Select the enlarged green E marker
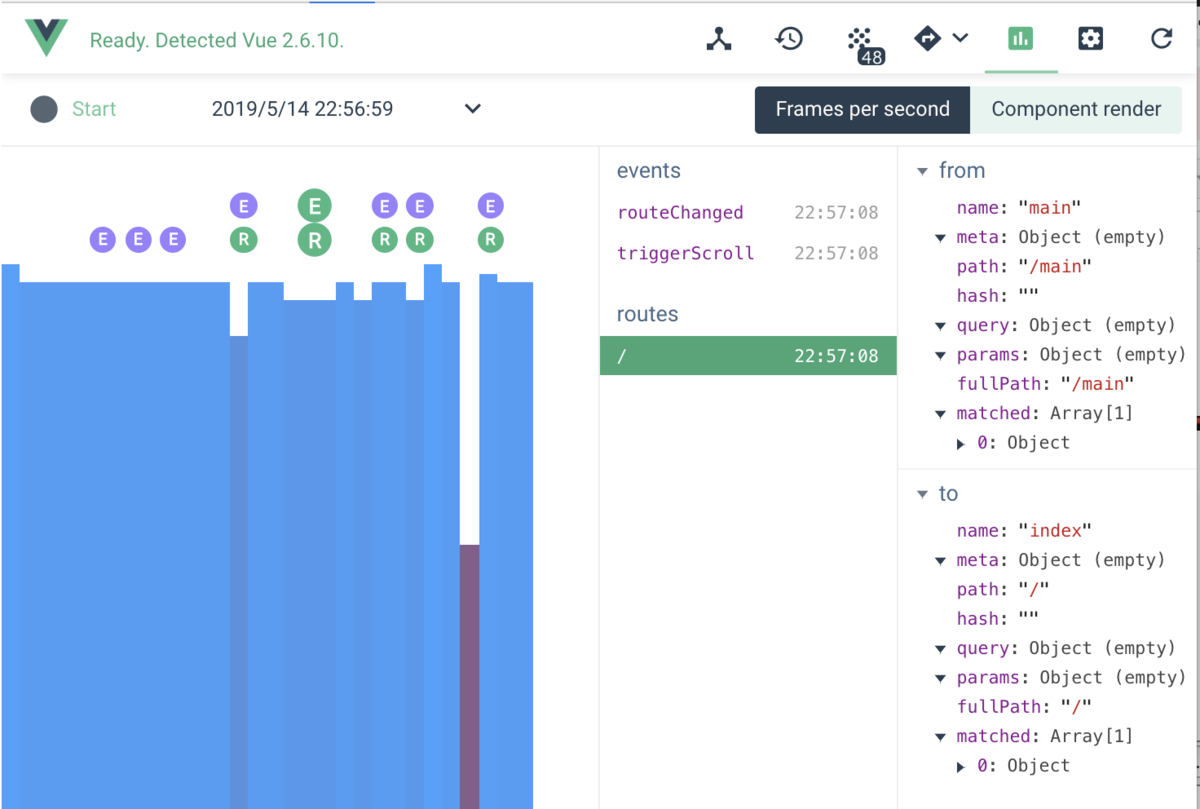1200x809 pixels. [315, 206]
